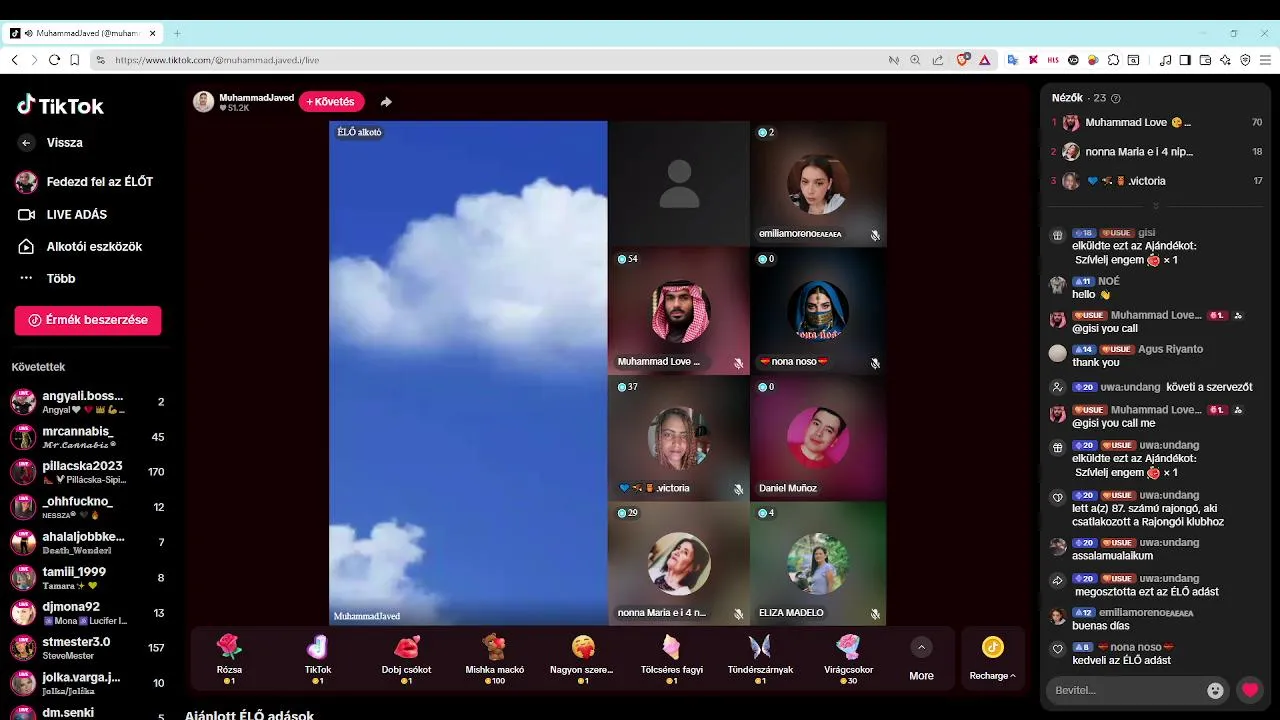1280x720 pixels.
Task: Open translate extension icon
Action: pos(1012,60)
